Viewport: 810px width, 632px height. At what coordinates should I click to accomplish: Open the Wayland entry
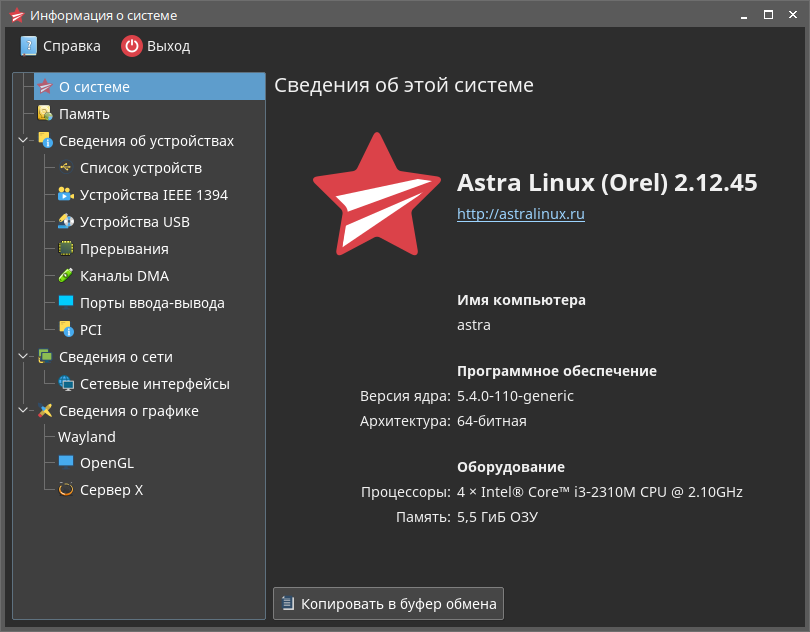(87, 437)
